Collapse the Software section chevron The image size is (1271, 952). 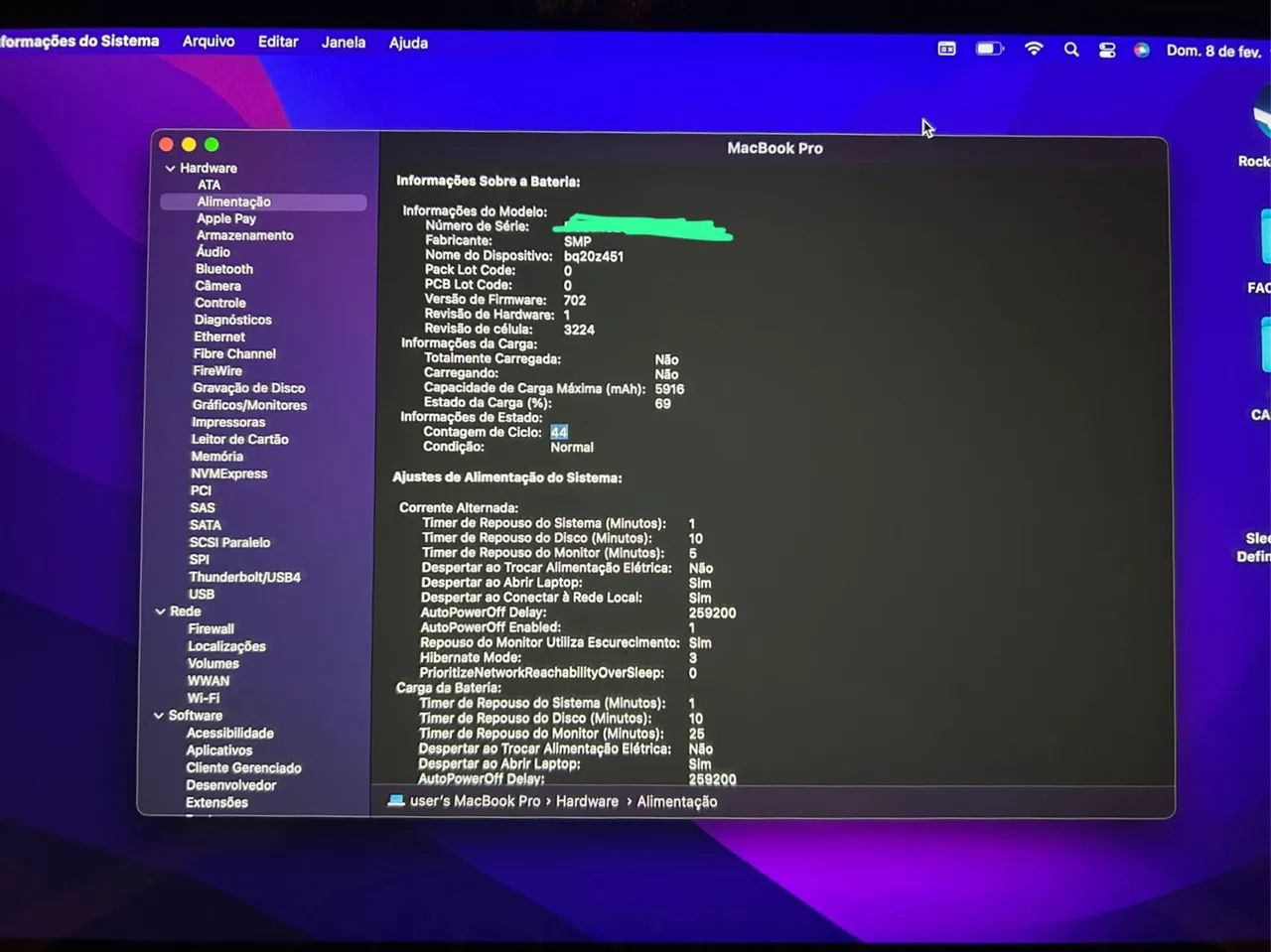159,716
